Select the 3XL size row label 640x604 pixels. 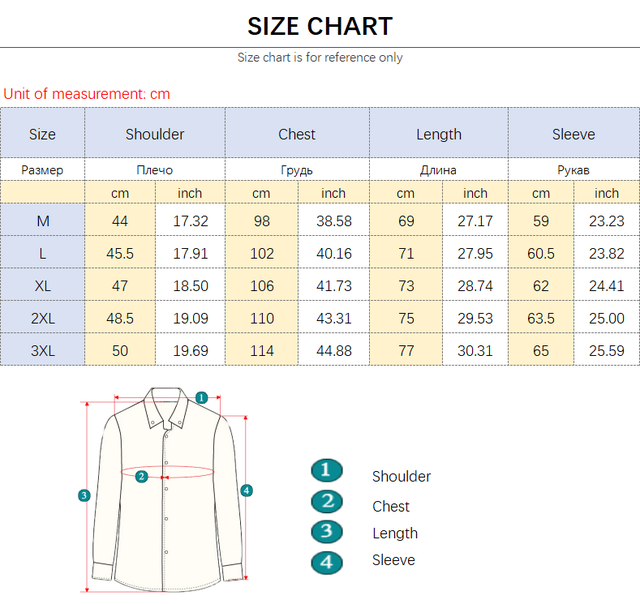(42, 351)
